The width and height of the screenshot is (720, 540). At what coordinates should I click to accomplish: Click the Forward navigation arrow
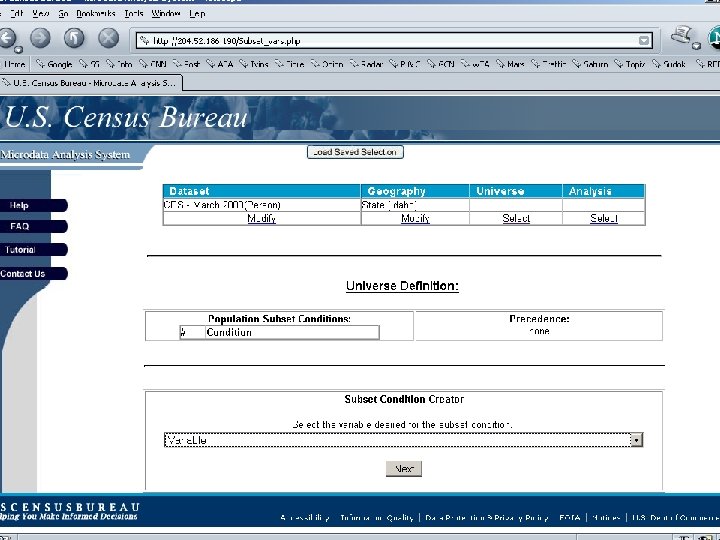(x=40, y=38)
